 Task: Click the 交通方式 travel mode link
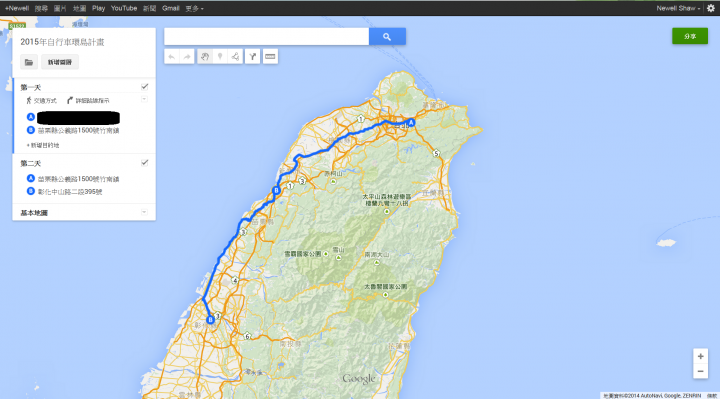click(x=45, y=101)
